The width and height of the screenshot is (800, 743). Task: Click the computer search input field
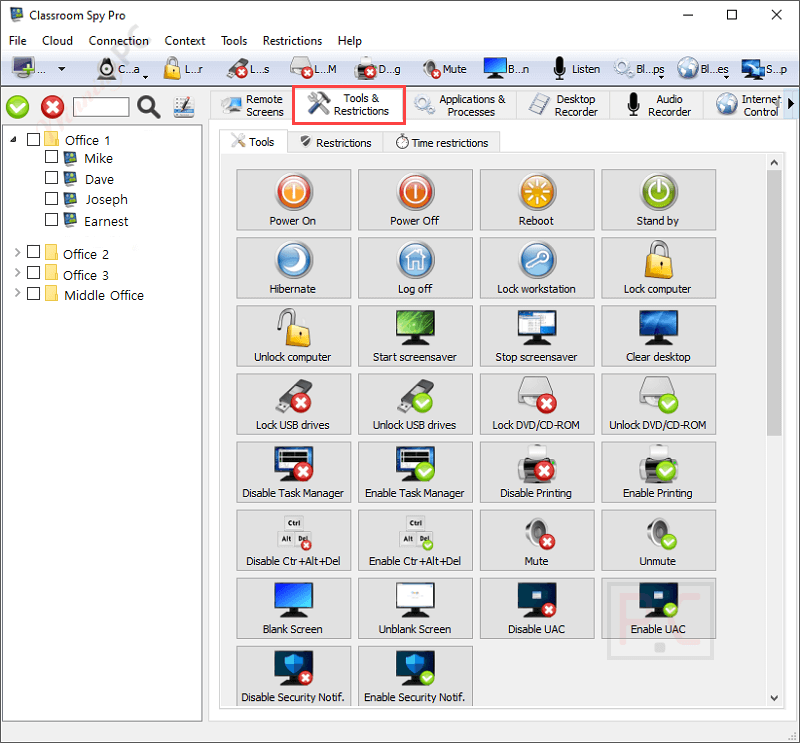point(101,107)
